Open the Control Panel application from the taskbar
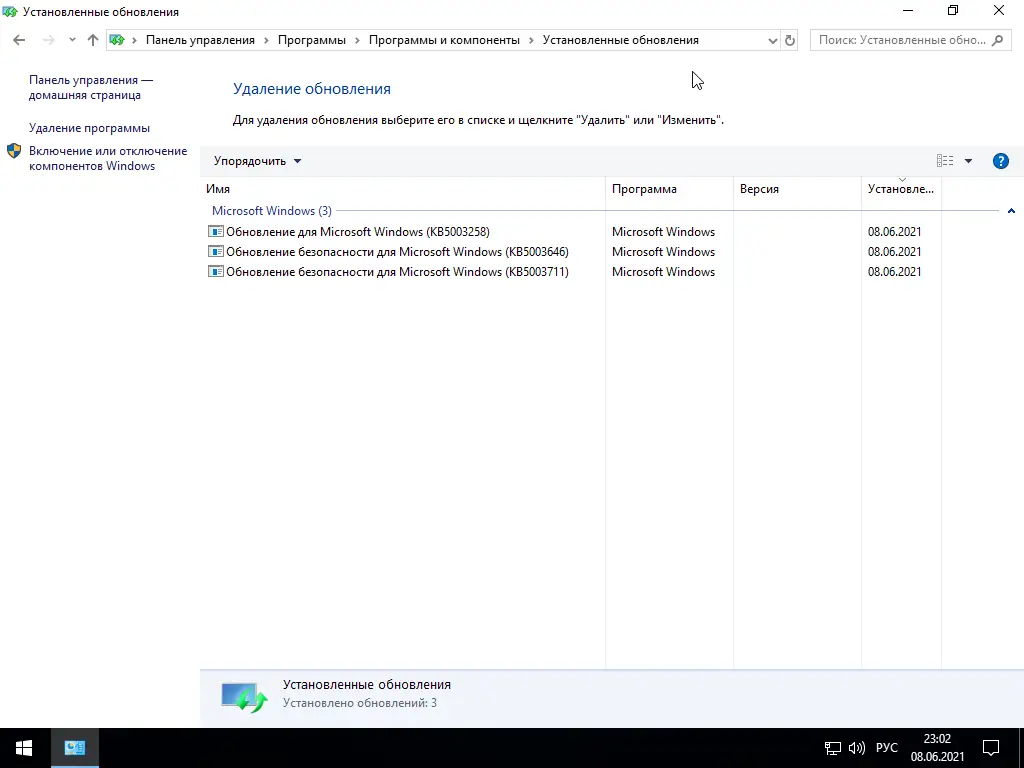 (74, 747)
